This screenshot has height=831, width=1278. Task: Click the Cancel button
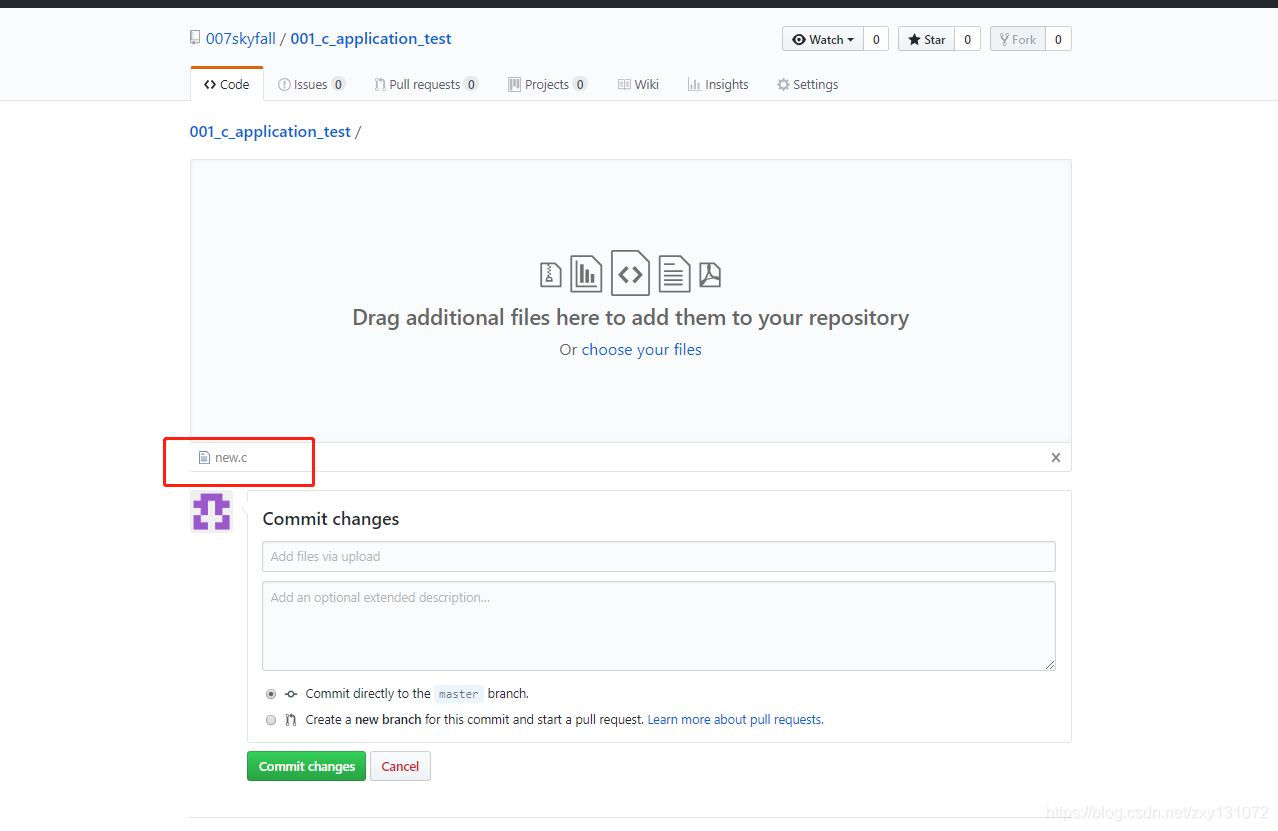[400, 766]
